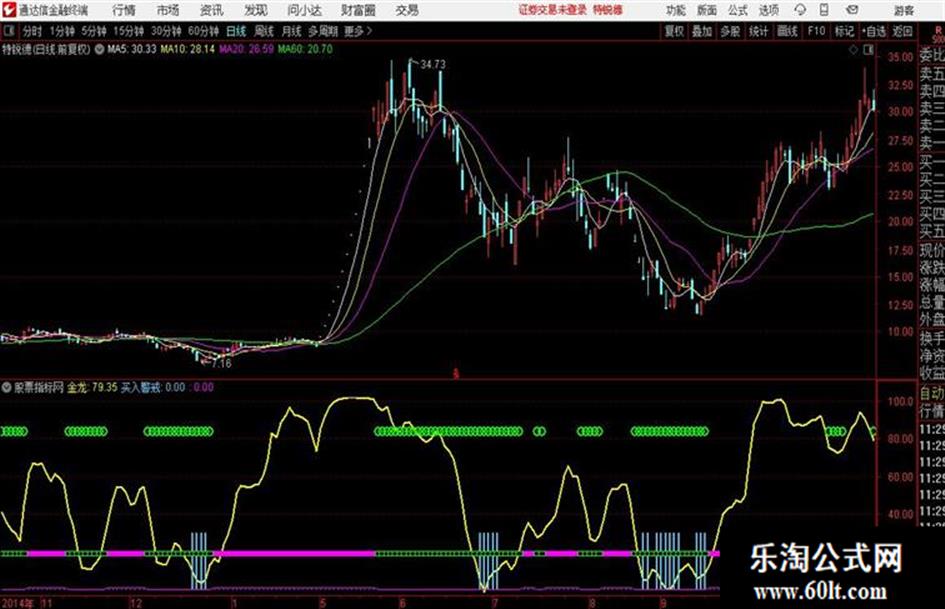Click the 标记 mark button

pyautogui.click(x=844, y=31)
